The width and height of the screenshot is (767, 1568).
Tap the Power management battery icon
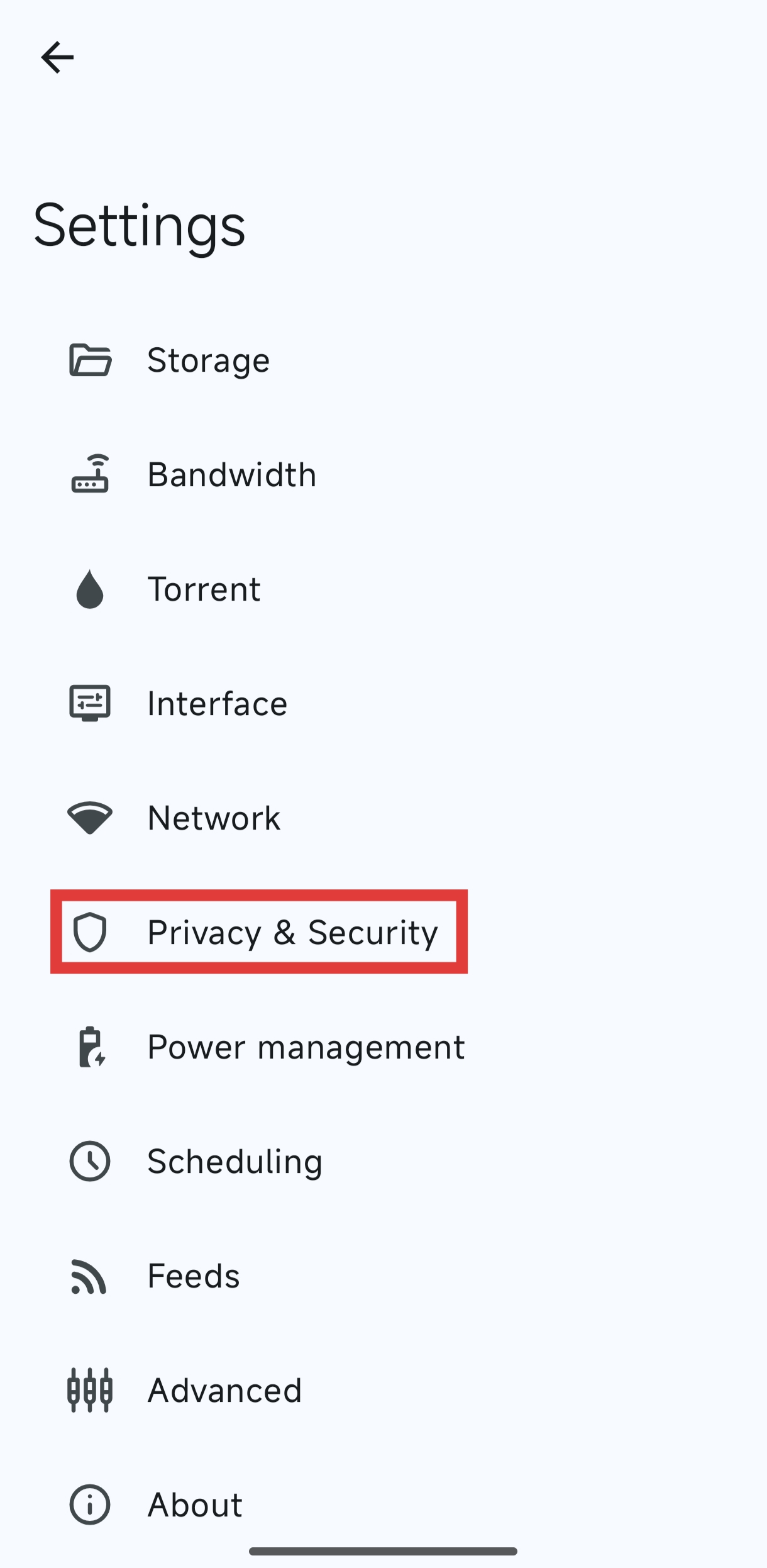(91, 1047)
